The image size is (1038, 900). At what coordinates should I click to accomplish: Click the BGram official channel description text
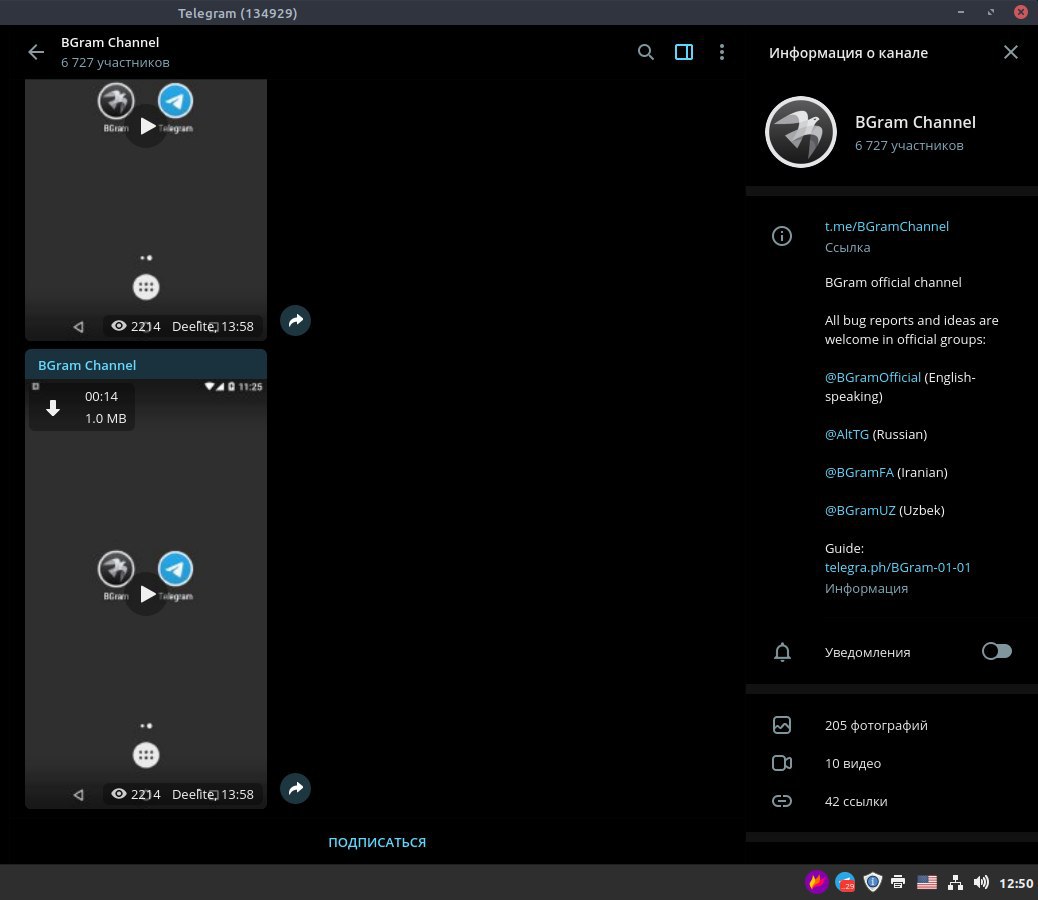pos(893,282)
